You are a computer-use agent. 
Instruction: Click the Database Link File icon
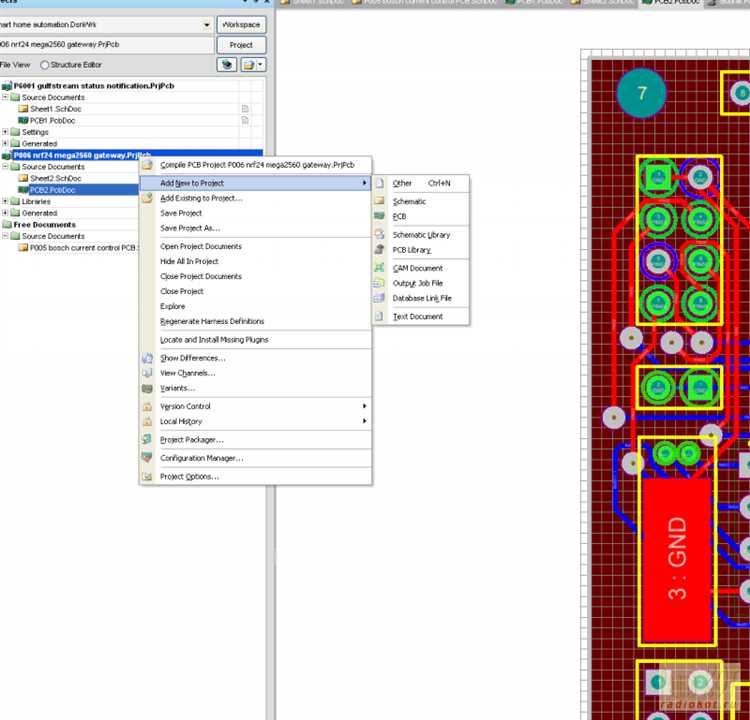379,298
